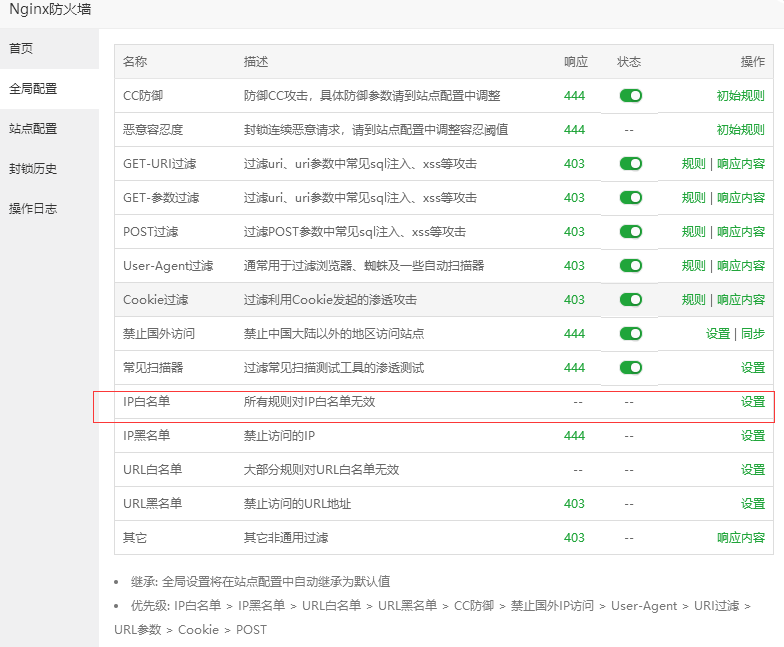The image size is (784, 647).
Task: Toggle the CC防御 switch
Action: coord(630,96)
